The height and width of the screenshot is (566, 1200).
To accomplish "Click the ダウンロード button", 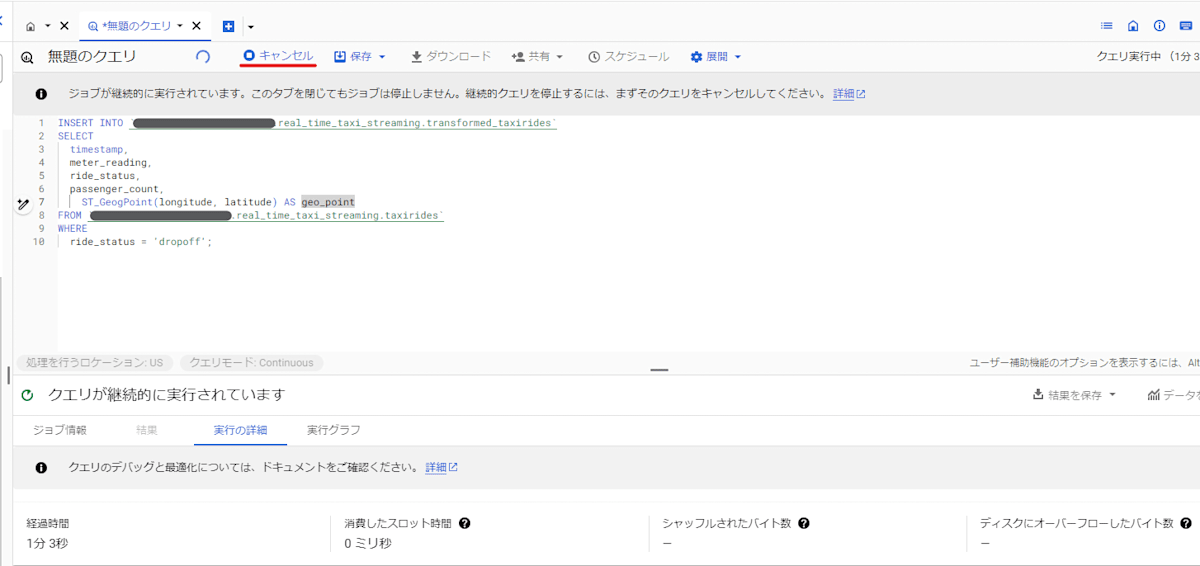I will coord(451,57).
